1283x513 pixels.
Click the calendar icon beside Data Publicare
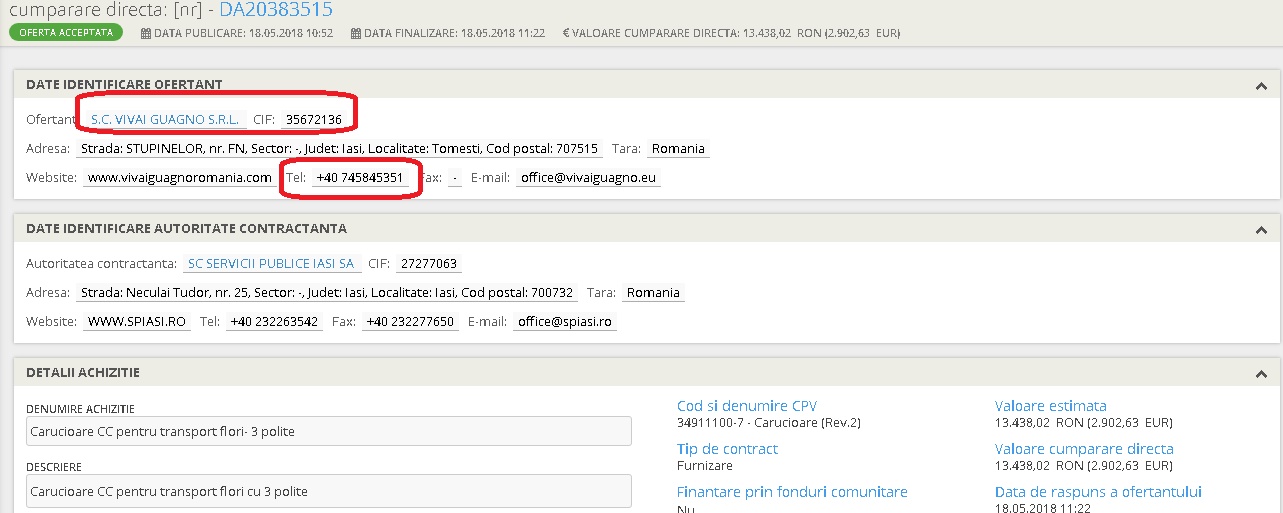coord(146,34)
